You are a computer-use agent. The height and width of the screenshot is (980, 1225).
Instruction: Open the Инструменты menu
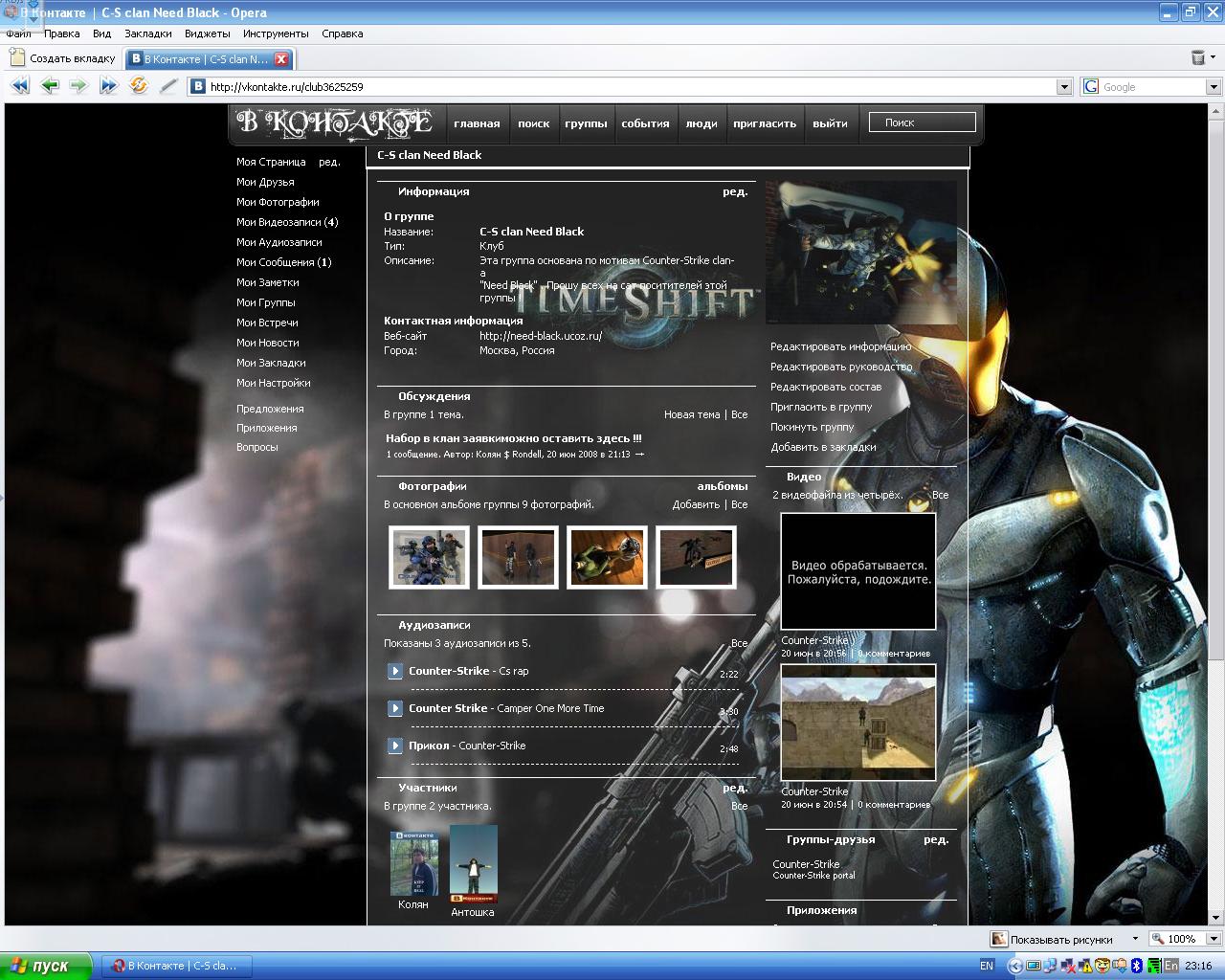(276, 33)
